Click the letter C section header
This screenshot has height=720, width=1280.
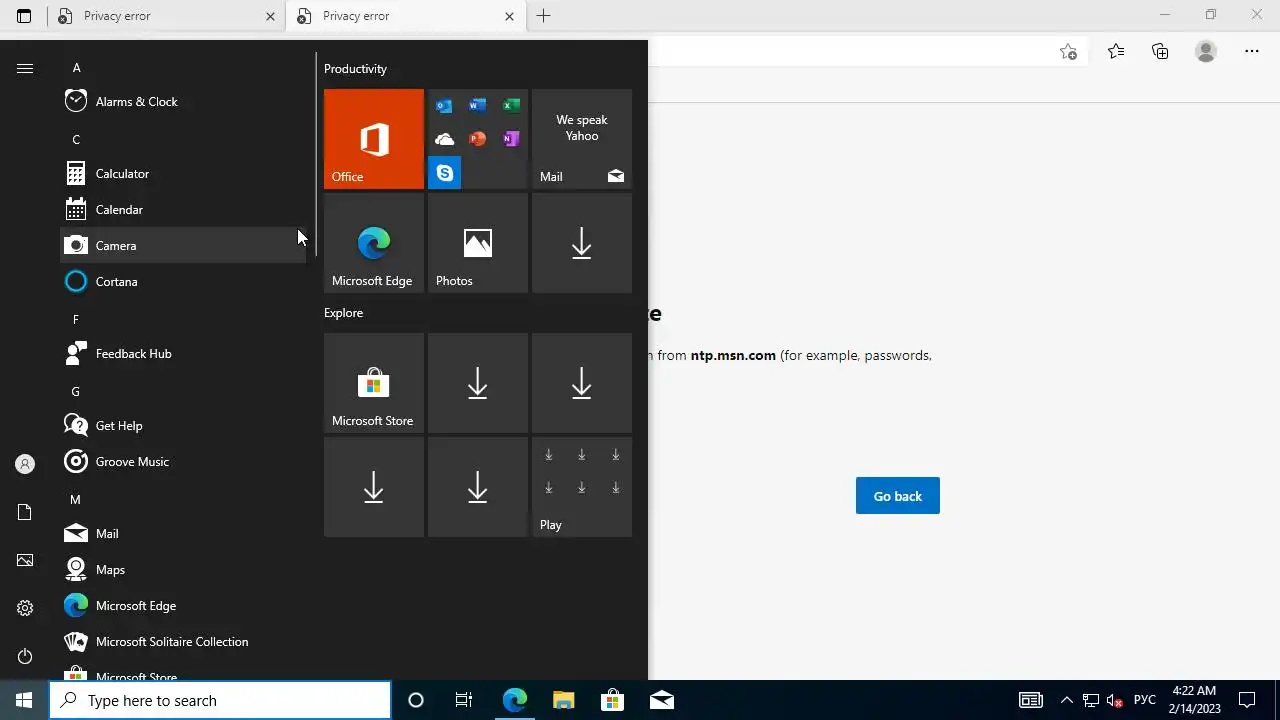[x=76, y=140]
